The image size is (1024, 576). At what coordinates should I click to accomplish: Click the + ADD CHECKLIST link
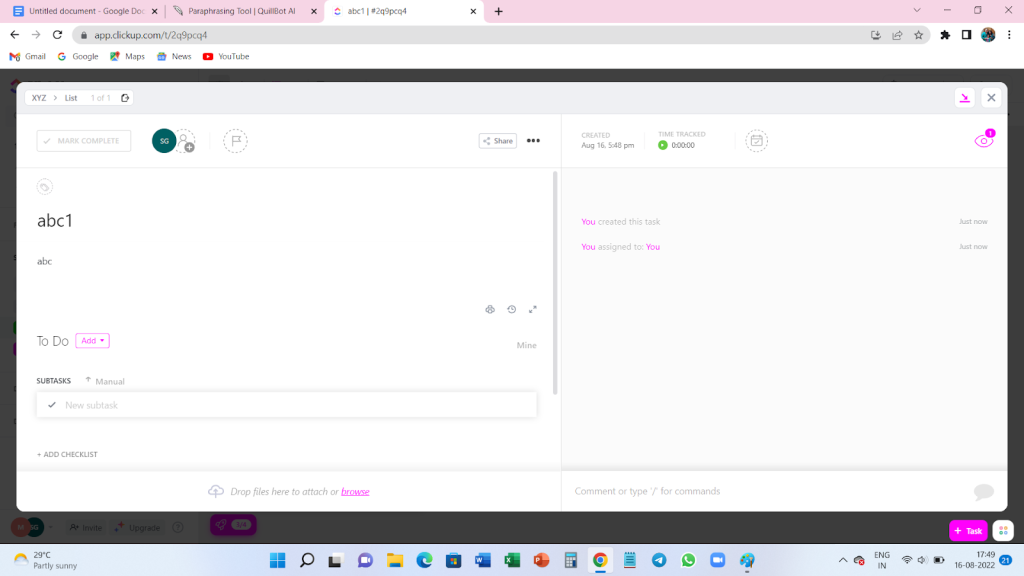pyautogui.click(x=67, y=454)
